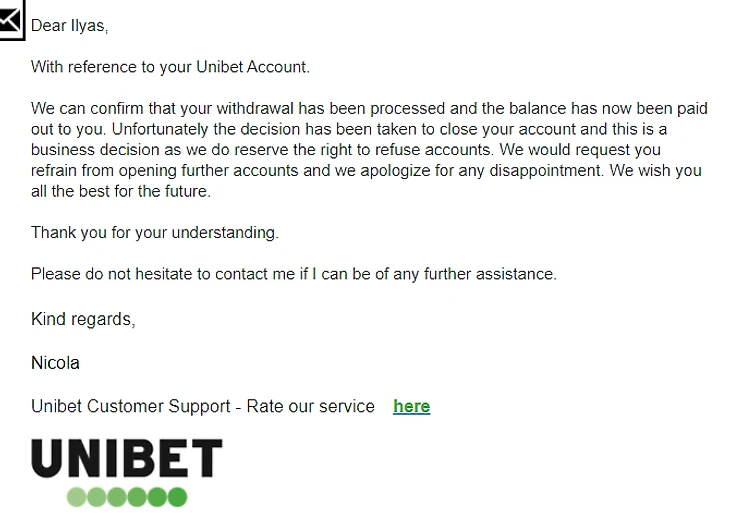The width and height of the screenshot is (730, 522).
Task: Click the envelope mail icon
Action: pyautogui.click(x=11, y=20)
